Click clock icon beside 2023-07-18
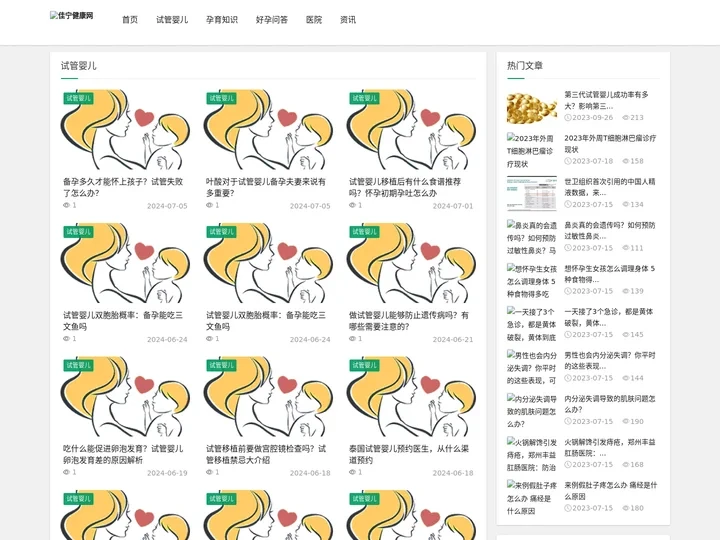The width and height of the screenshot is (720, 540). point(568,161)
